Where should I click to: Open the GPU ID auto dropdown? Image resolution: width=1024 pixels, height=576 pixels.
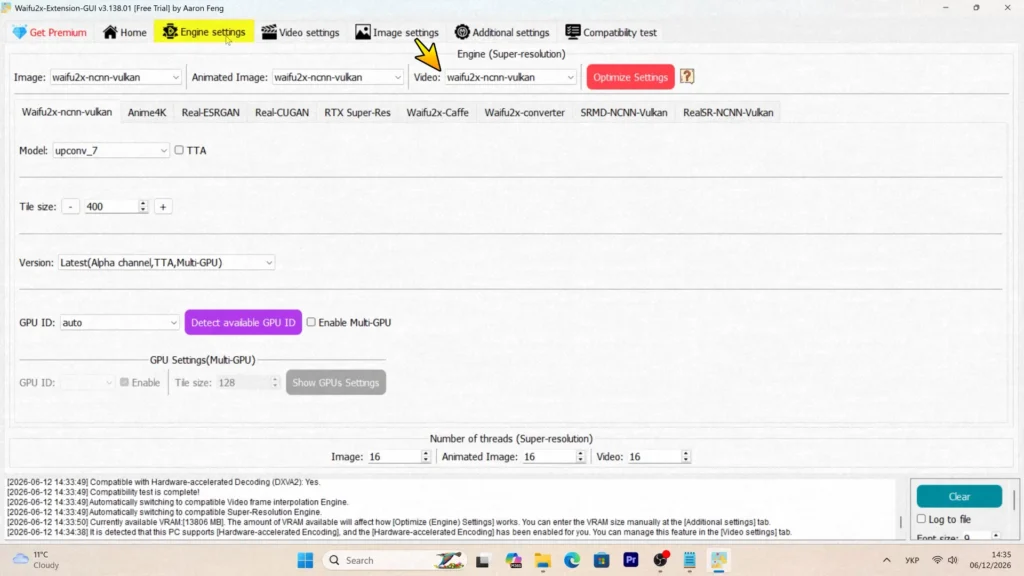point(120,323)
